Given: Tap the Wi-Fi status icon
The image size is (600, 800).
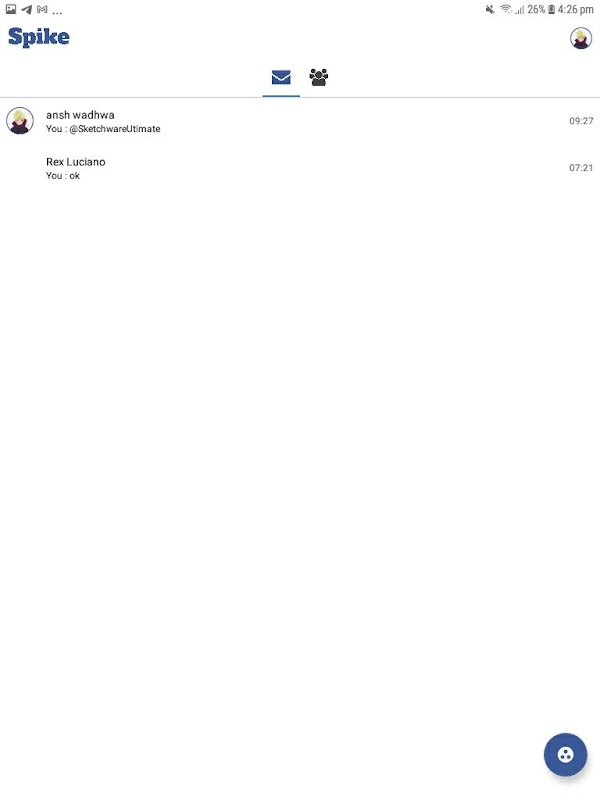Looking at the screenshot, I should [506, 9].
